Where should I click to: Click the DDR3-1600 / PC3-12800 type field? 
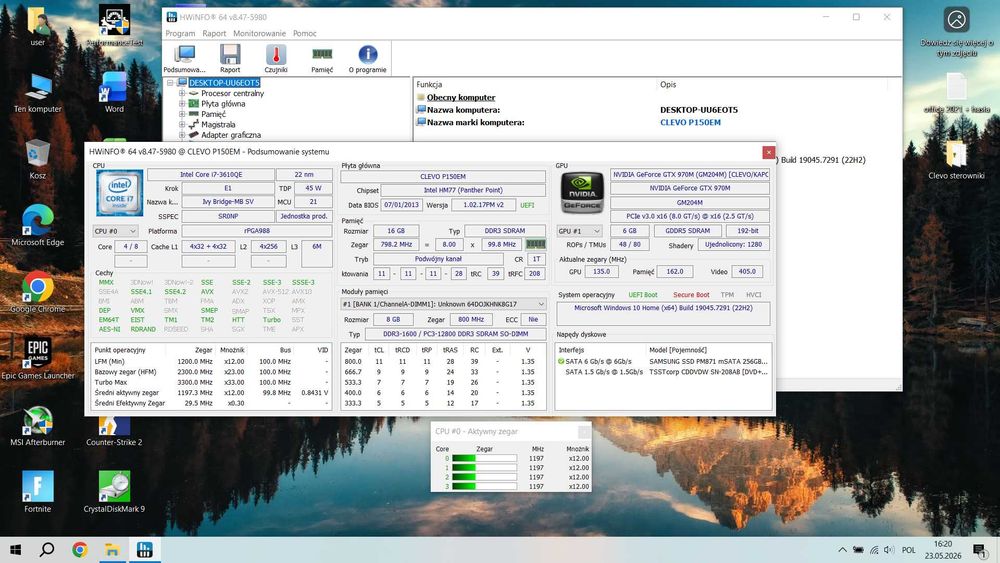click(x=455, y=334)
